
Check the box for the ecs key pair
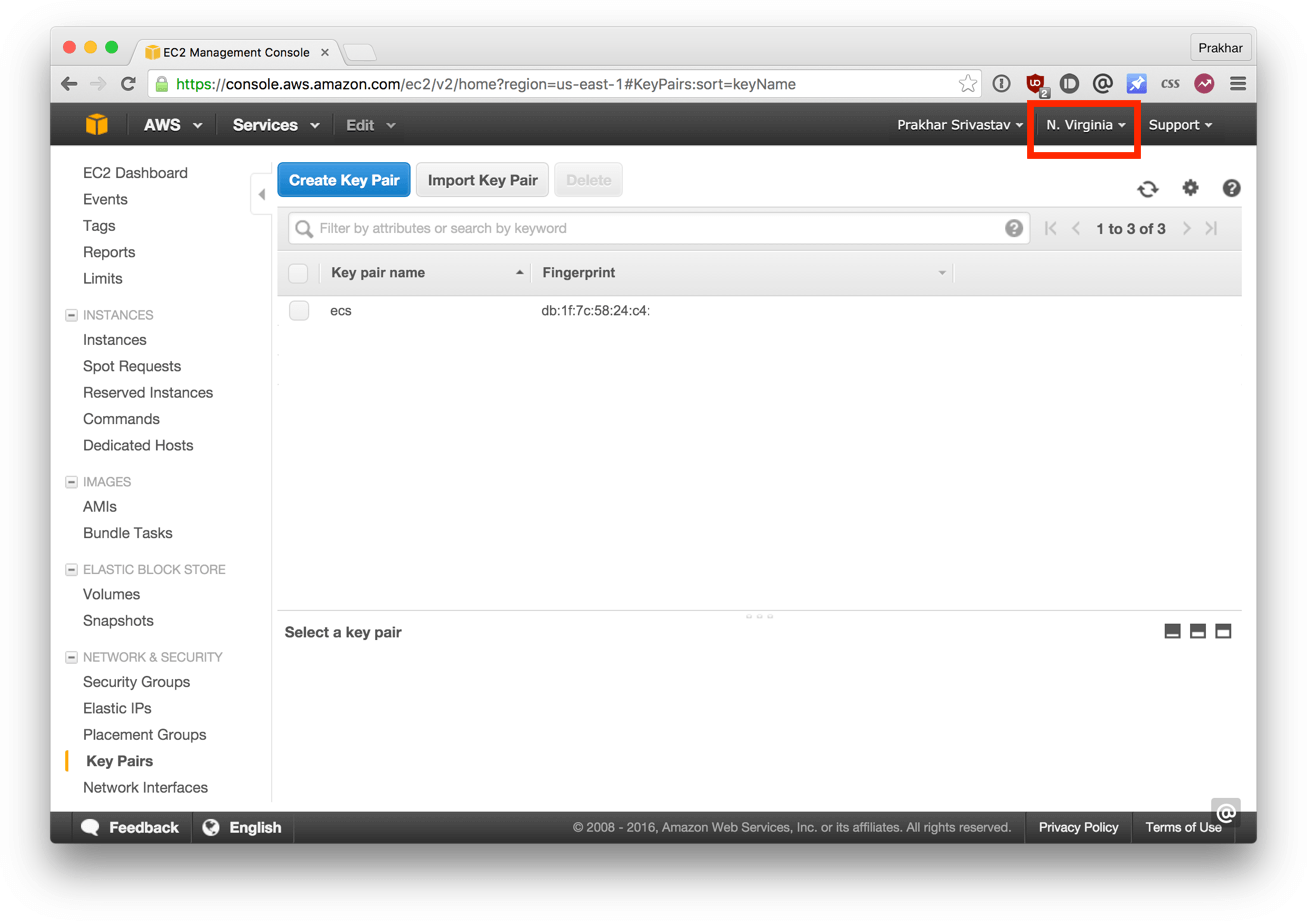pos(299,311)
